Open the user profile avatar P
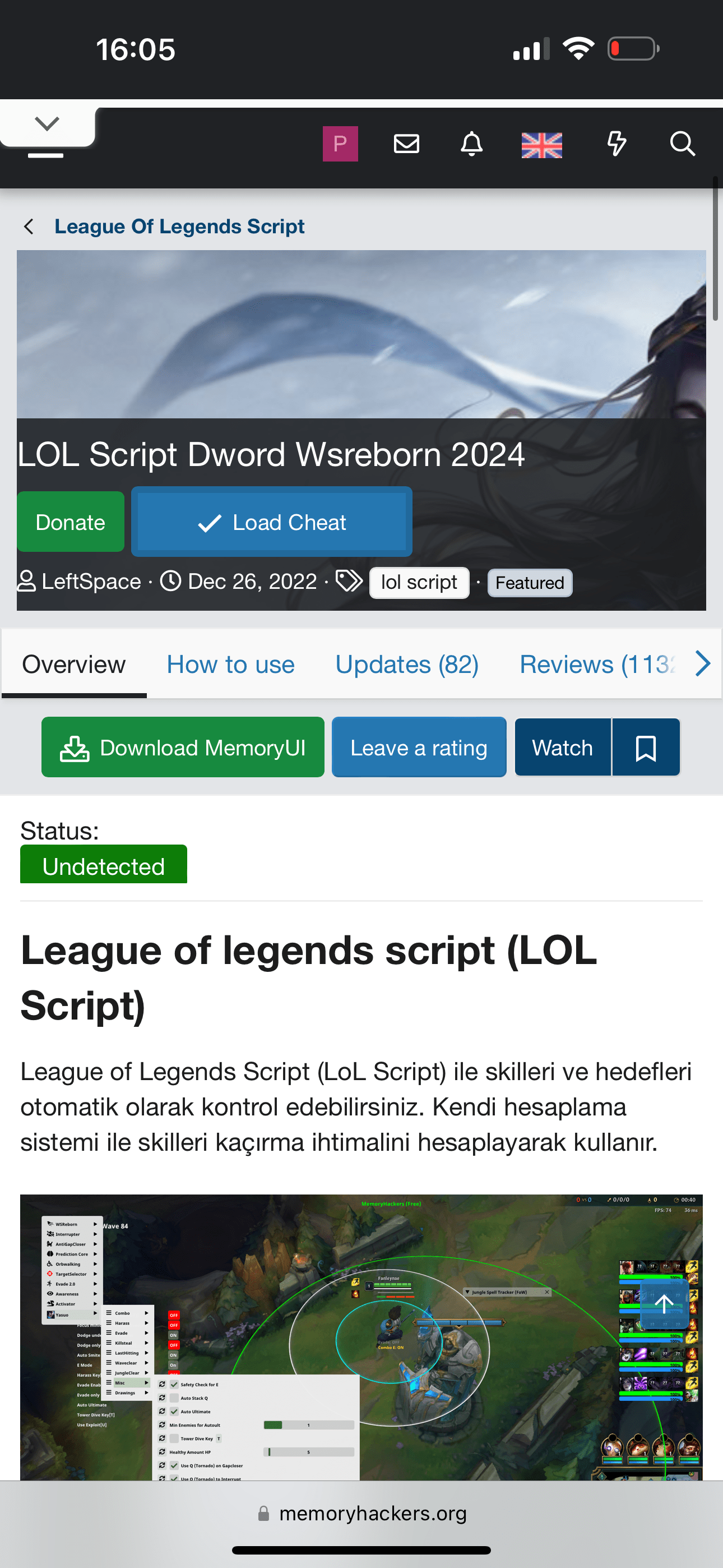The height and width of the screenshot is (1568, 723). 340,144
